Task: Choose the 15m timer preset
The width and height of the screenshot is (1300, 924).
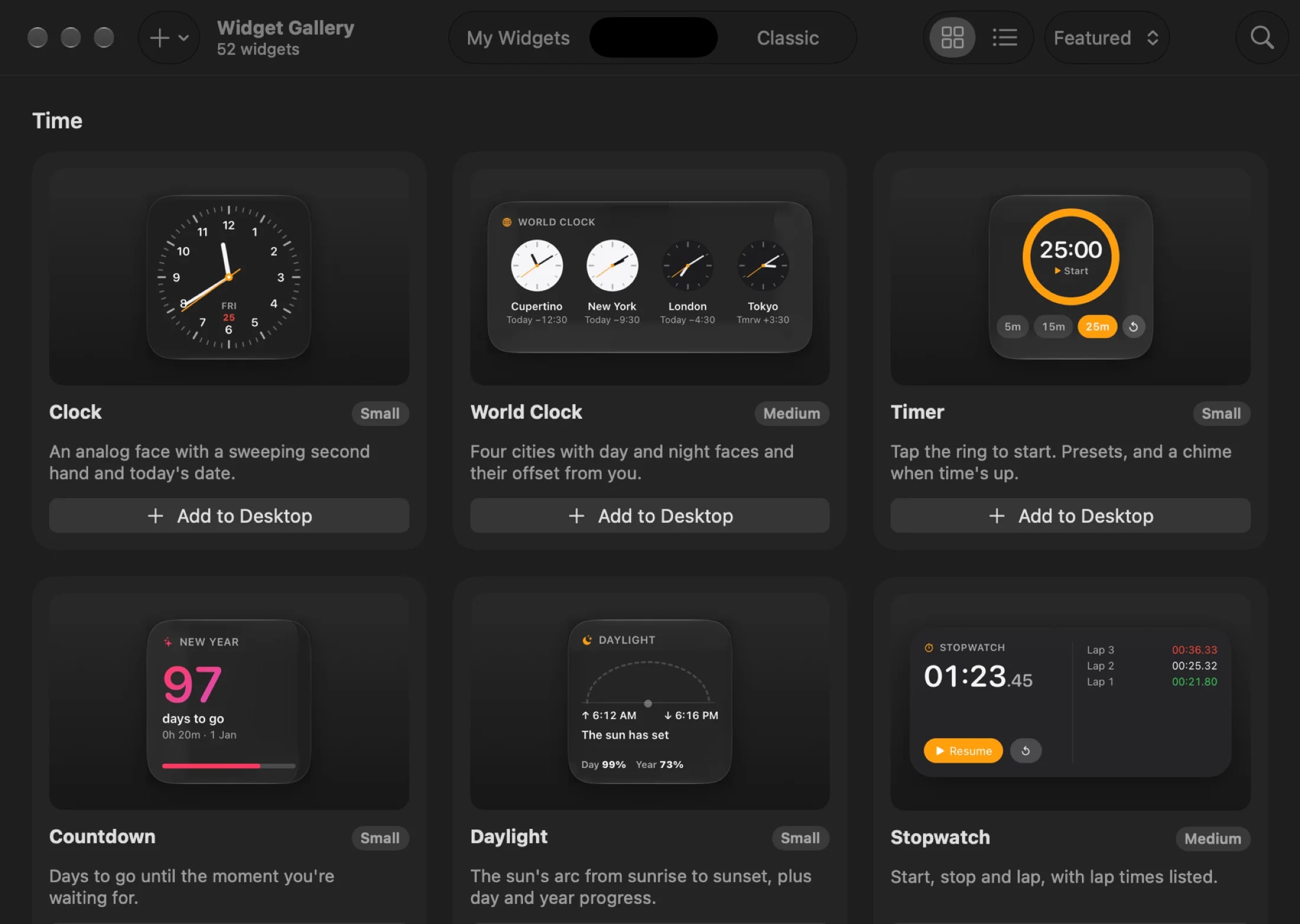Action: click(x=1053, y=327)
